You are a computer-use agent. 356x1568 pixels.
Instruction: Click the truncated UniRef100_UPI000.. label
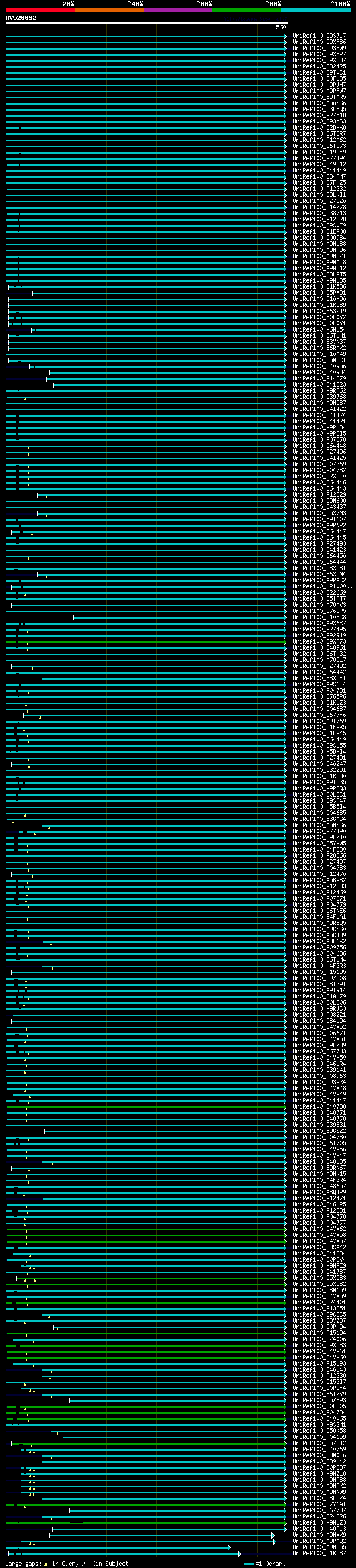click(322, 586)
